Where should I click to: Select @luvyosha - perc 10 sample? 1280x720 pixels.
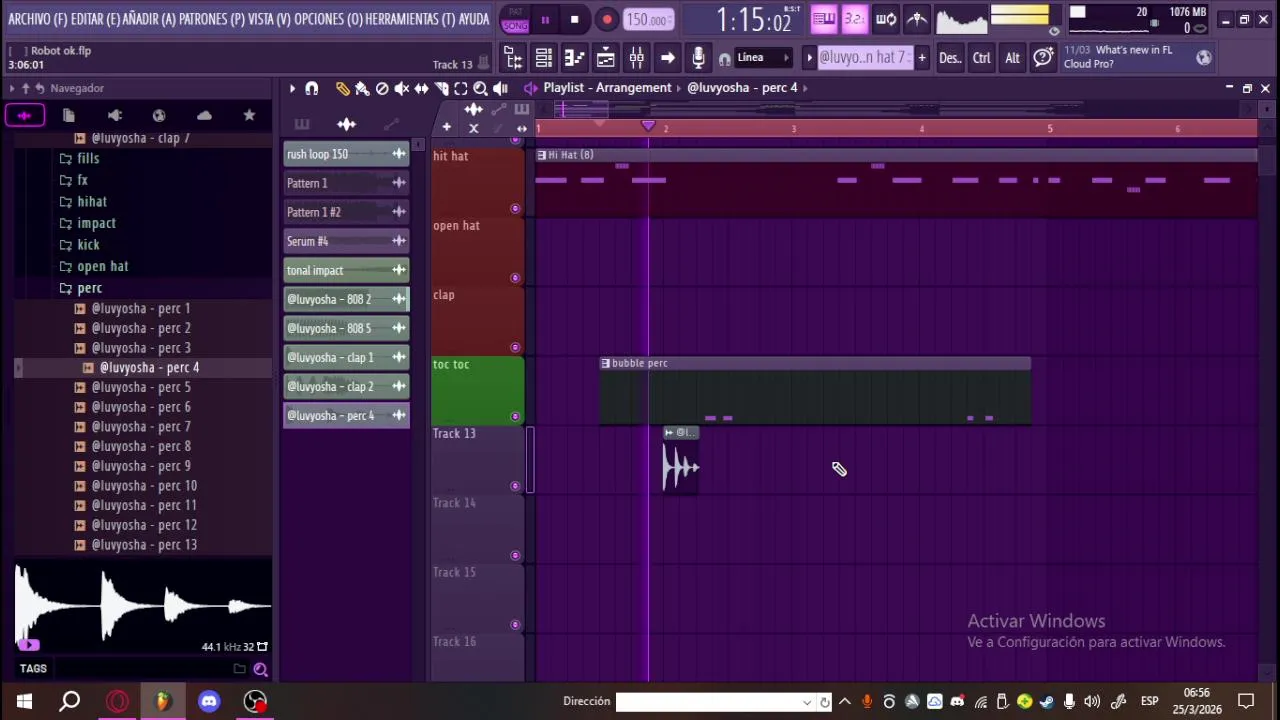pos(144,486)
